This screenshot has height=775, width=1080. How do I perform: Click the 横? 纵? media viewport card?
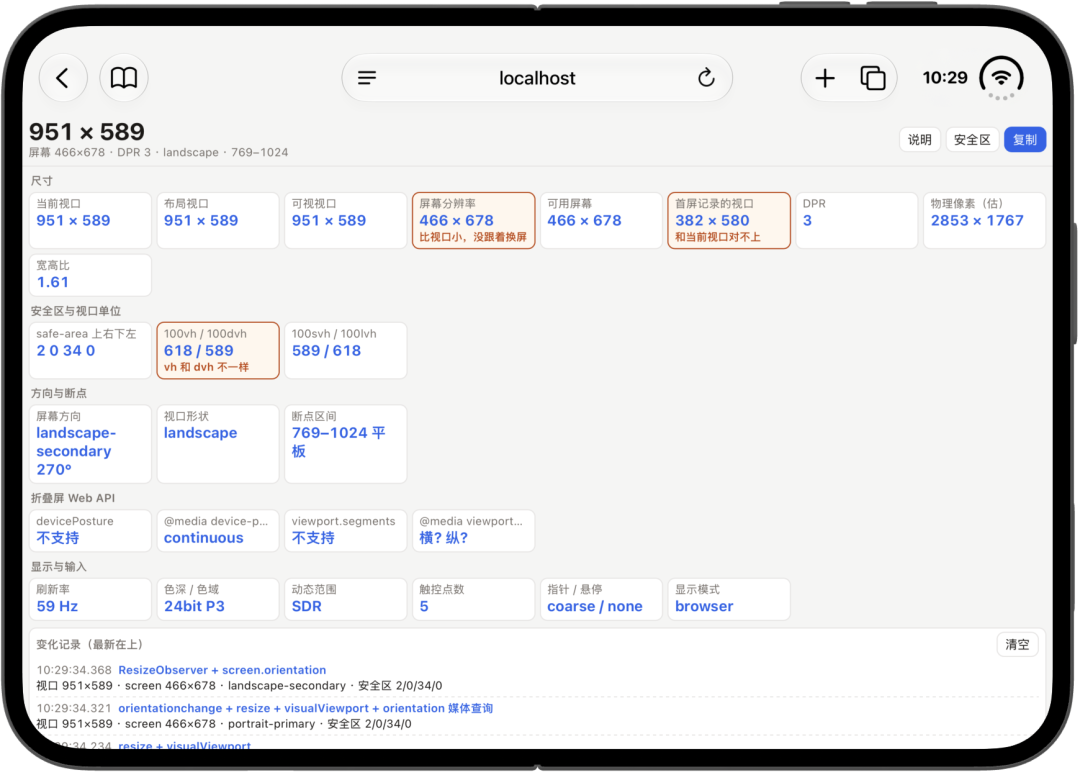473,530
